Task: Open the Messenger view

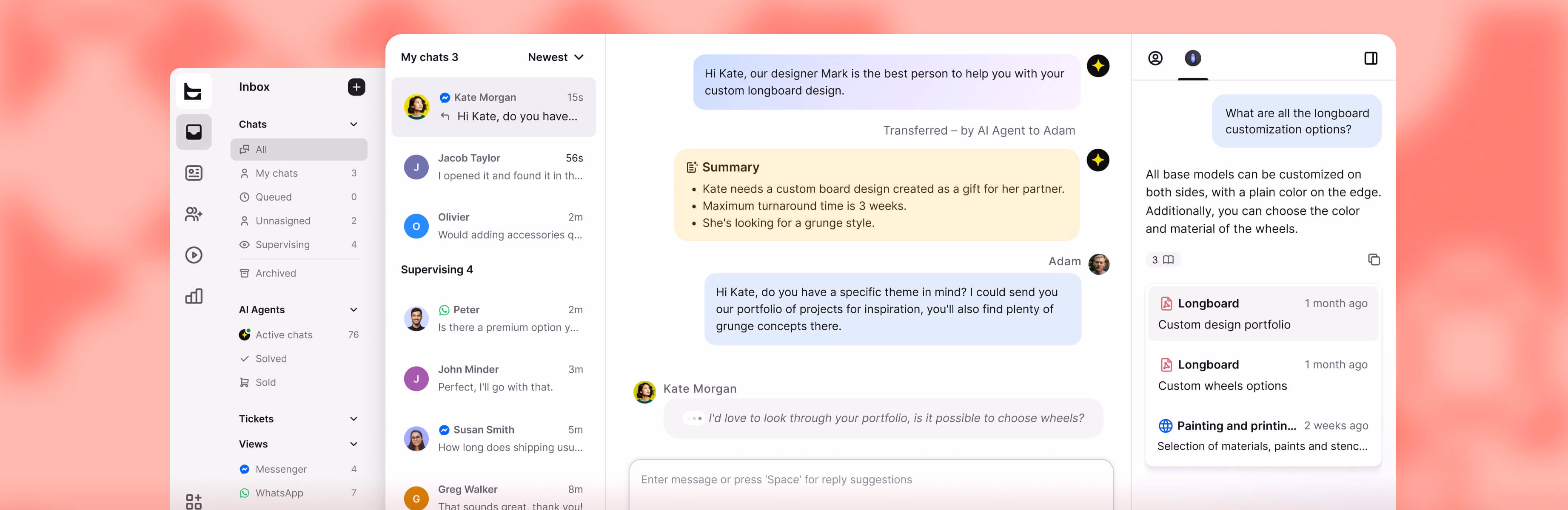Action: (x=298, y=469)
